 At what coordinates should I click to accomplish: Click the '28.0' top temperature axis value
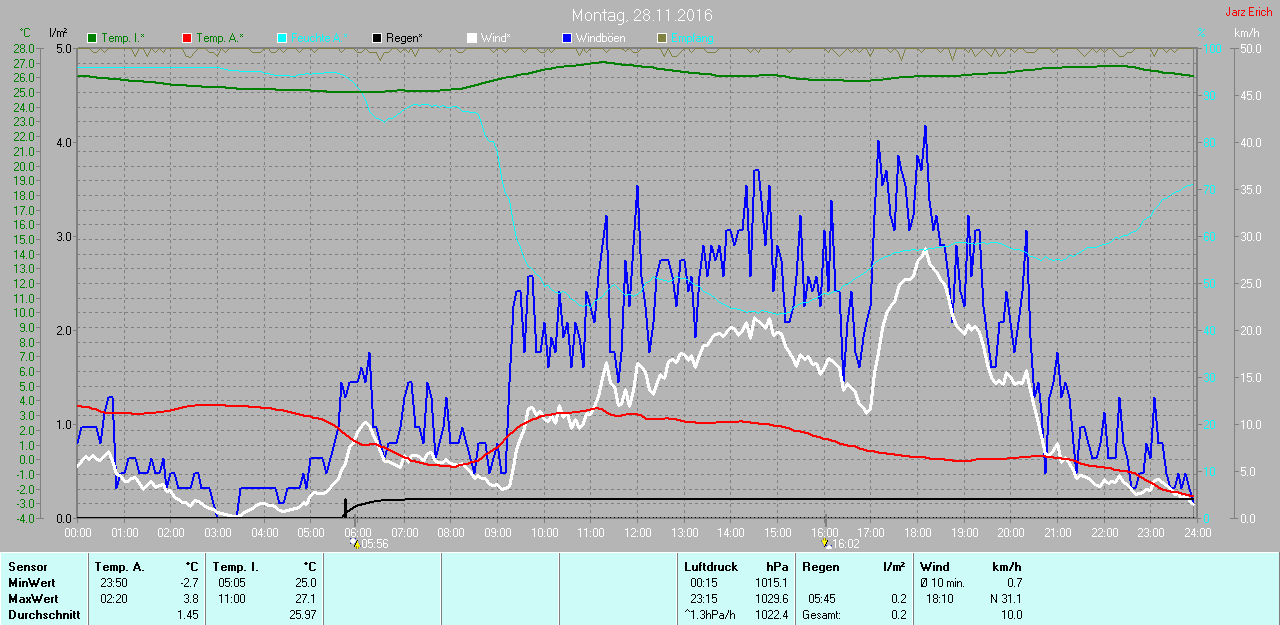(x=23, y=48)
